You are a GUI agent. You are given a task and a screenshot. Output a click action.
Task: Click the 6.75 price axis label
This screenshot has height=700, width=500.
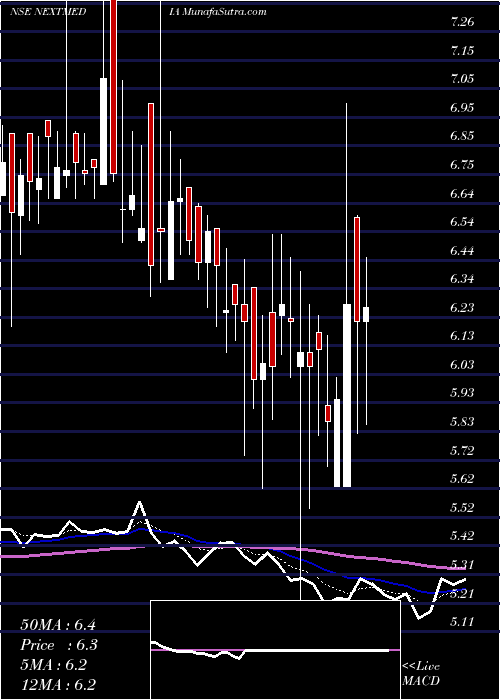pyautogui.click(x=462, y=165)
